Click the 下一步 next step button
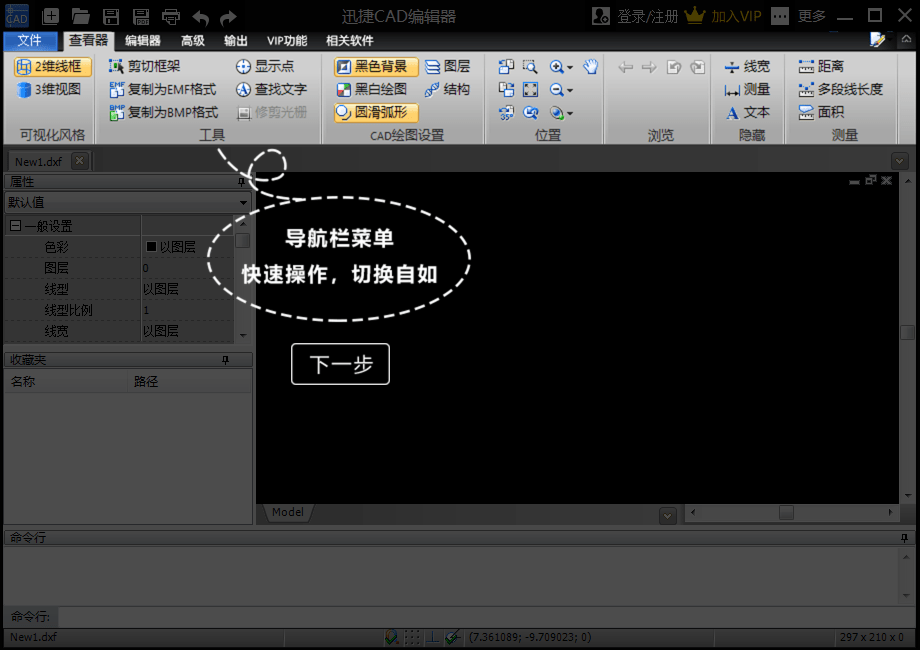The width and height of the screenshot is (920, 650). click(x=340, y=363)
